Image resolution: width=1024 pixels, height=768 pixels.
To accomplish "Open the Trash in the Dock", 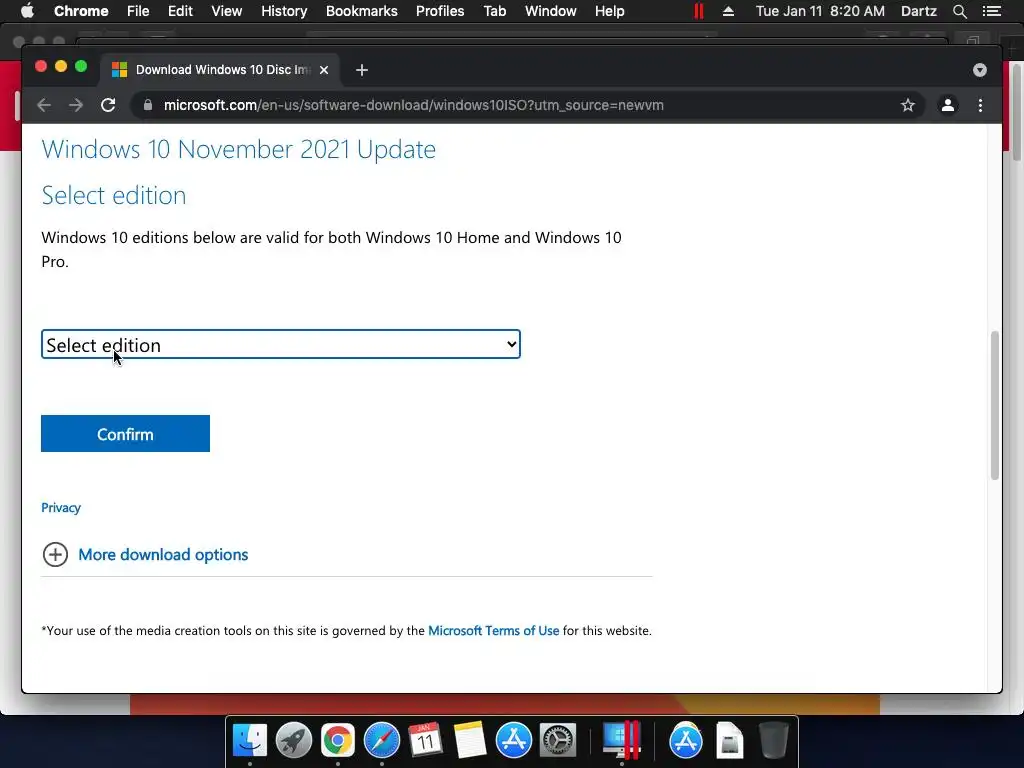I will [773, 740].
